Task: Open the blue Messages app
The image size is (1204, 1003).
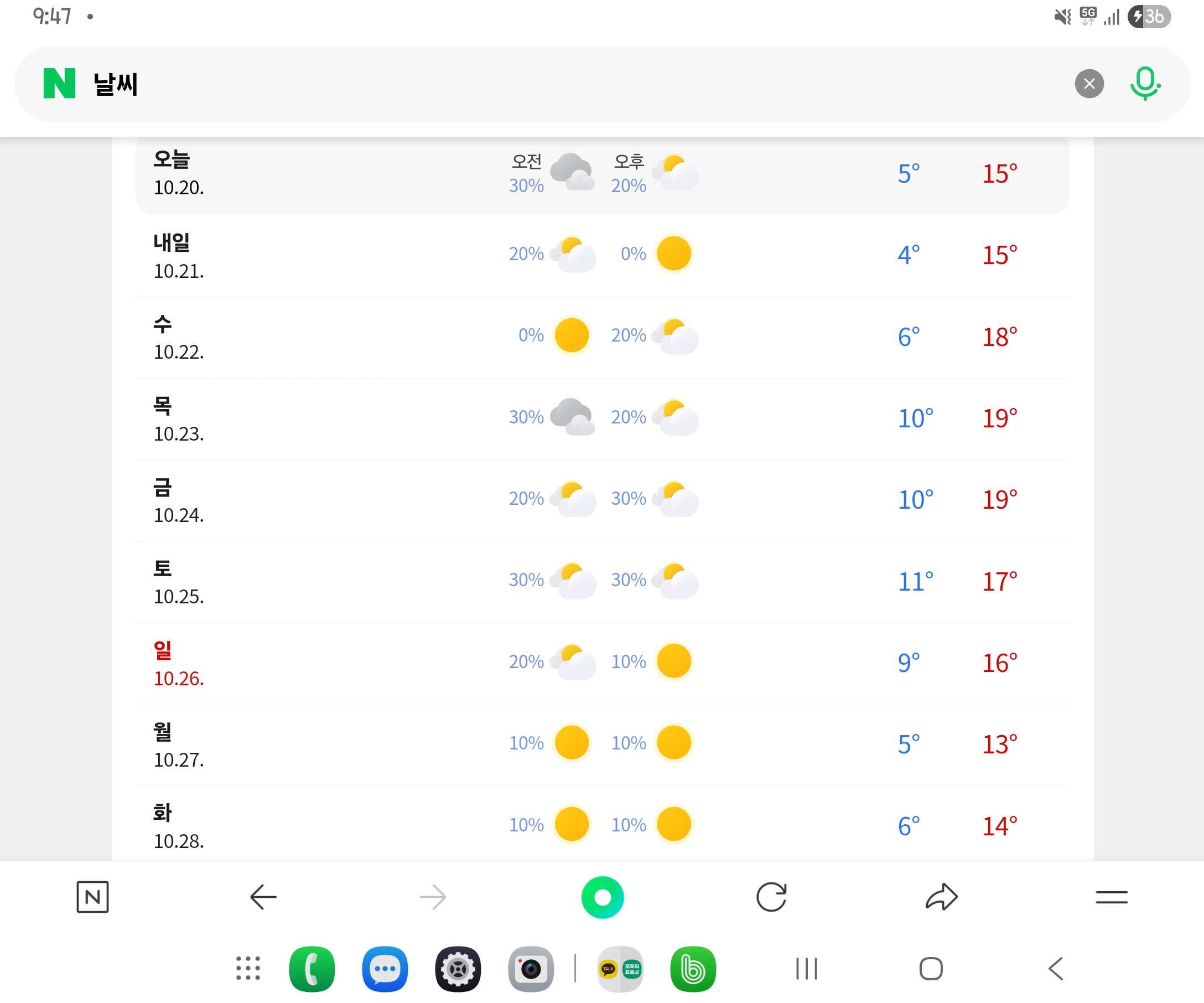Action: (x=385, y=968)
